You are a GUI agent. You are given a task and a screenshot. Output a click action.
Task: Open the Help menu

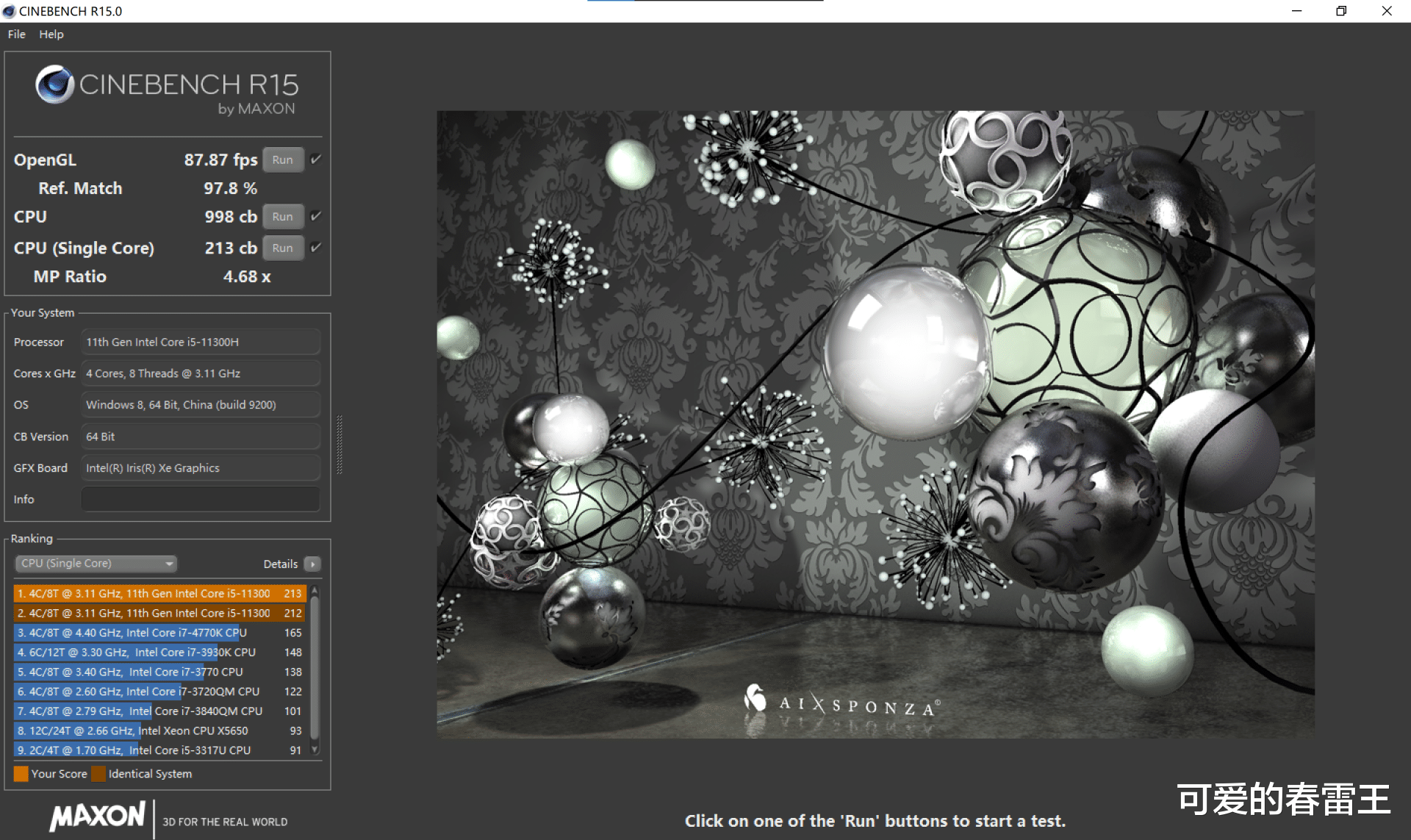point(51,34)
